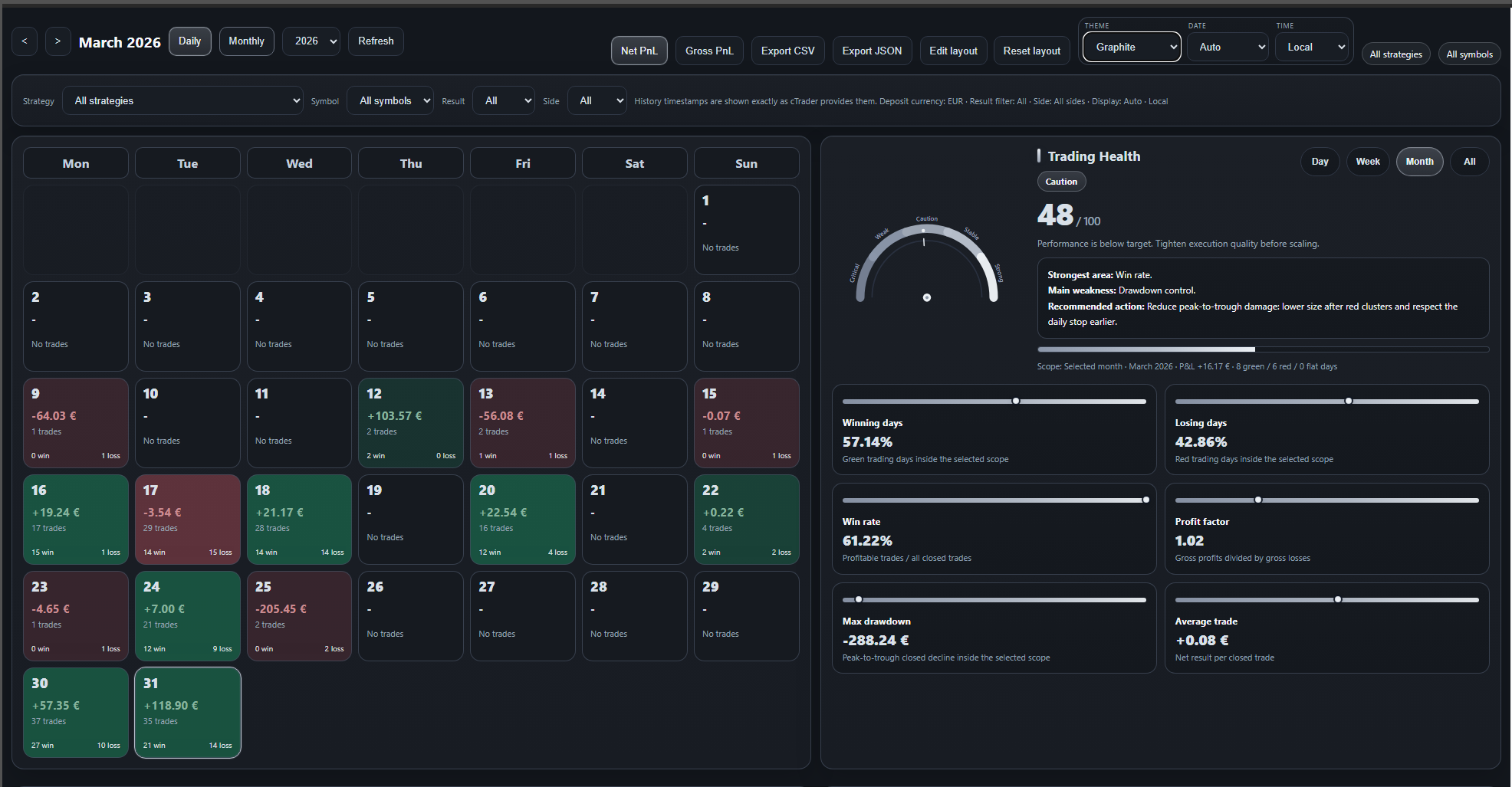Export the data as JSON
Image resolution: width=1512 pixels, height=787 pixels.
(x=872, y=50)
